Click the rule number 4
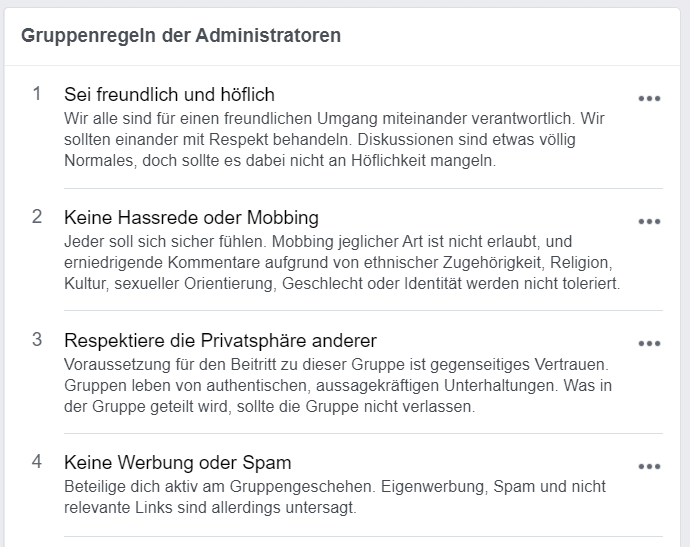The height and width of the screenshot is (547, 690). (37, 461)
